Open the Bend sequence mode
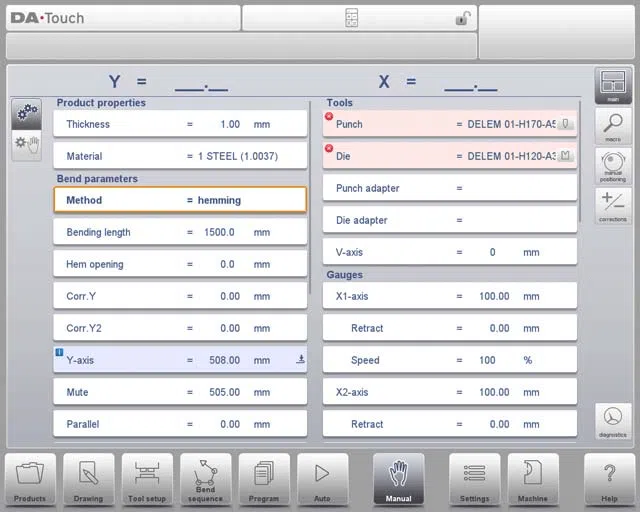 coord(205,480)
